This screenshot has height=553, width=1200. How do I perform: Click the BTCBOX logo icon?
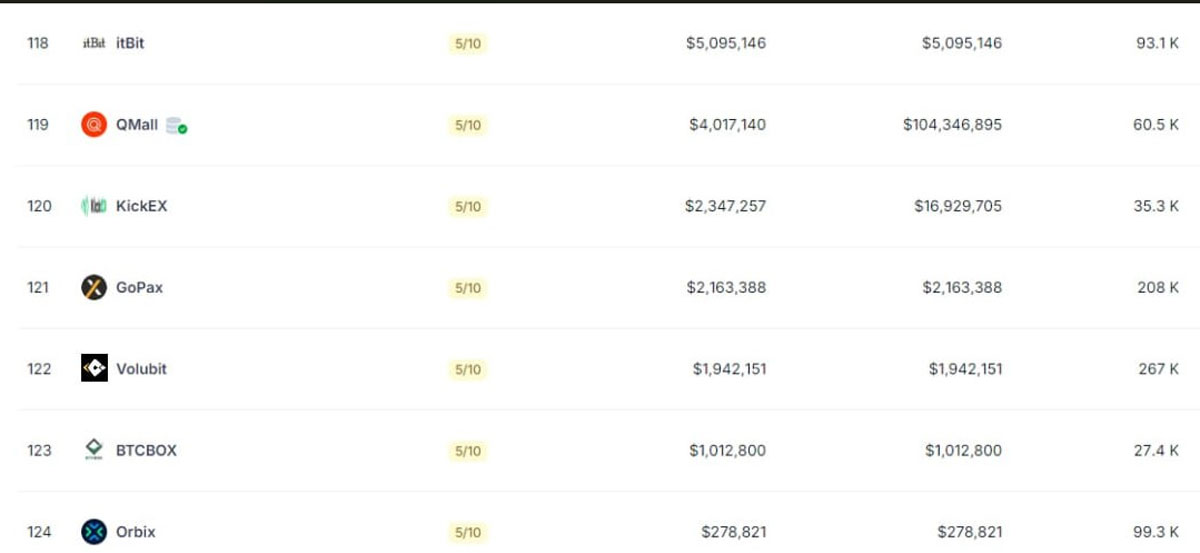point(94,450)
